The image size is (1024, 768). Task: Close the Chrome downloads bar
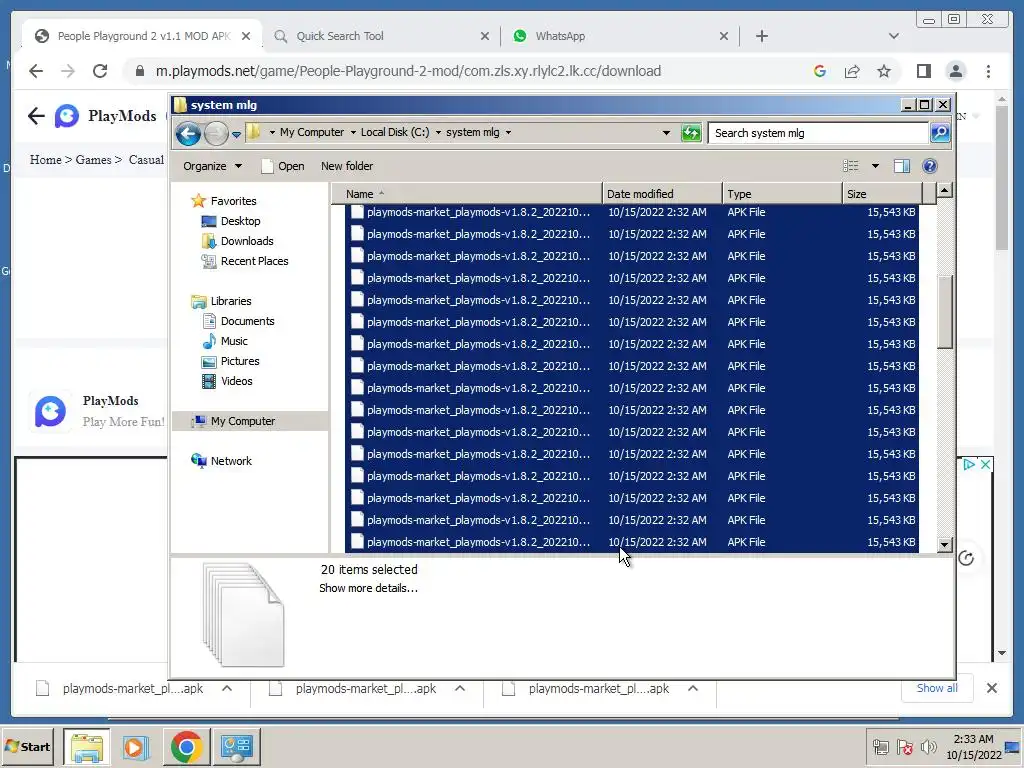991,688
